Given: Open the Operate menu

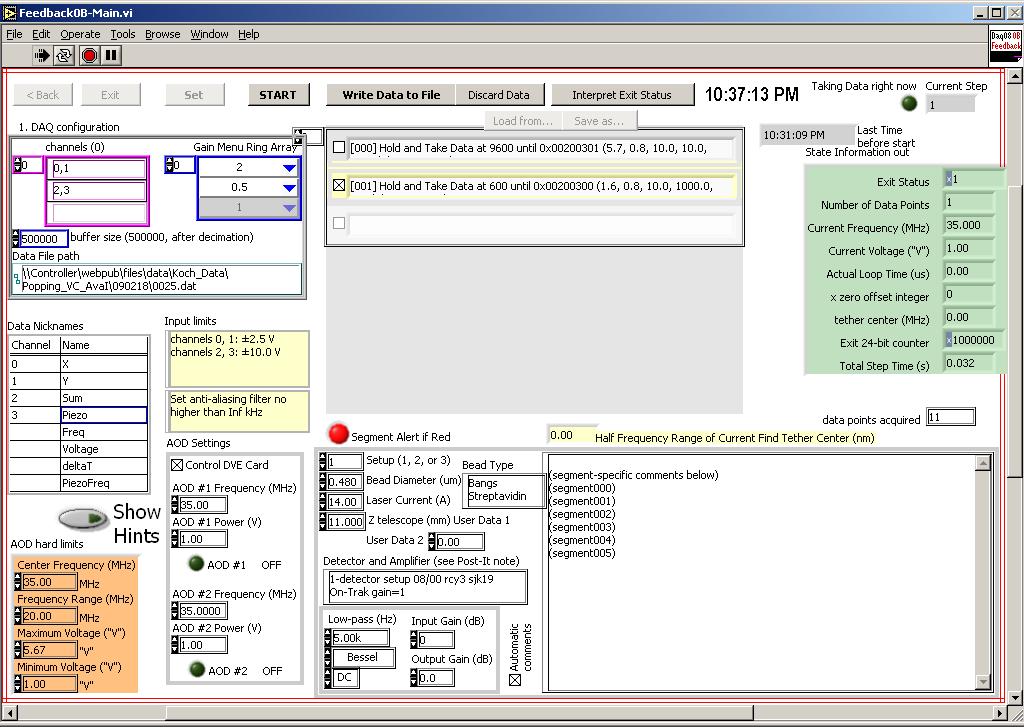Looking at the screenshot, I should [x=80, y=34].
